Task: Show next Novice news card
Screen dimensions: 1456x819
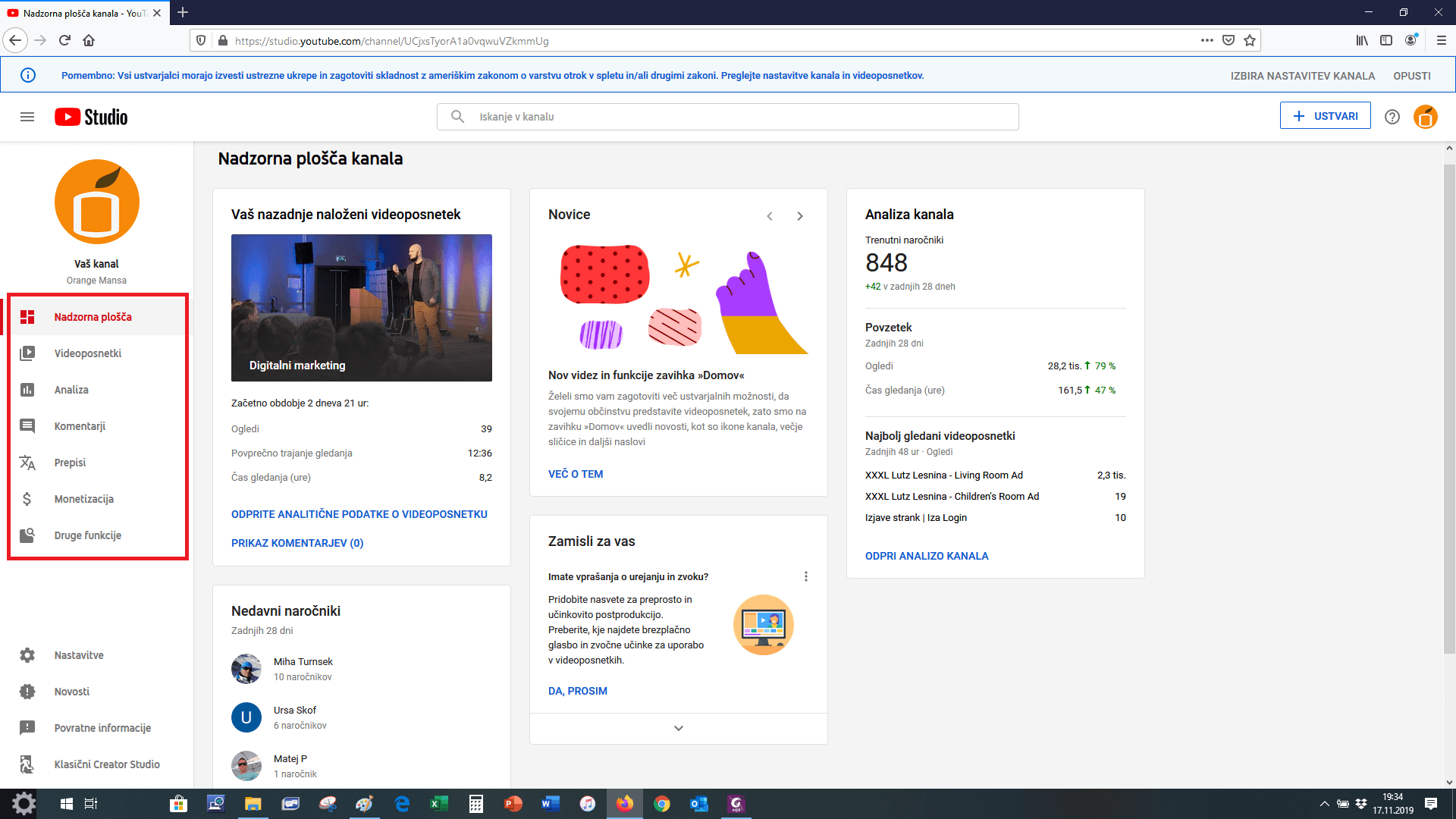Action: [800, 216]
